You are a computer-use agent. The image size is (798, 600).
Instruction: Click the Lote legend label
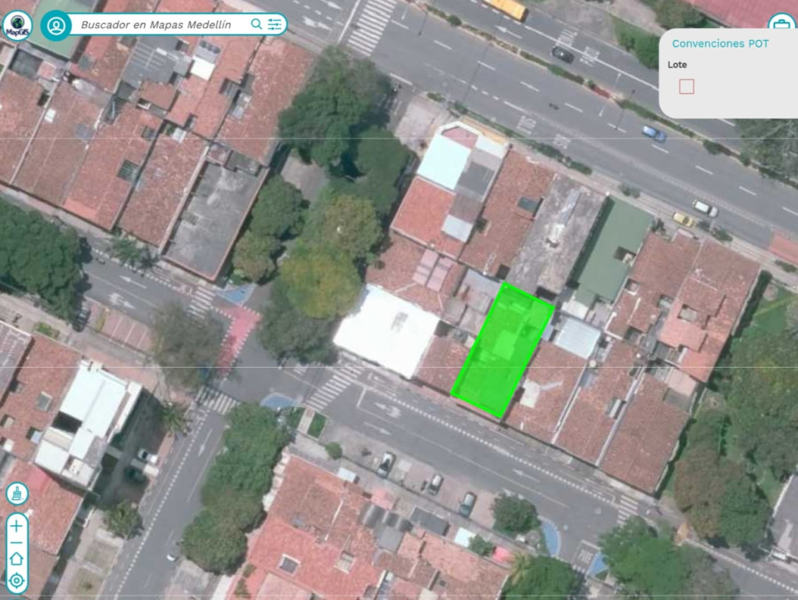pyautogui.click(x=677, y=65)
